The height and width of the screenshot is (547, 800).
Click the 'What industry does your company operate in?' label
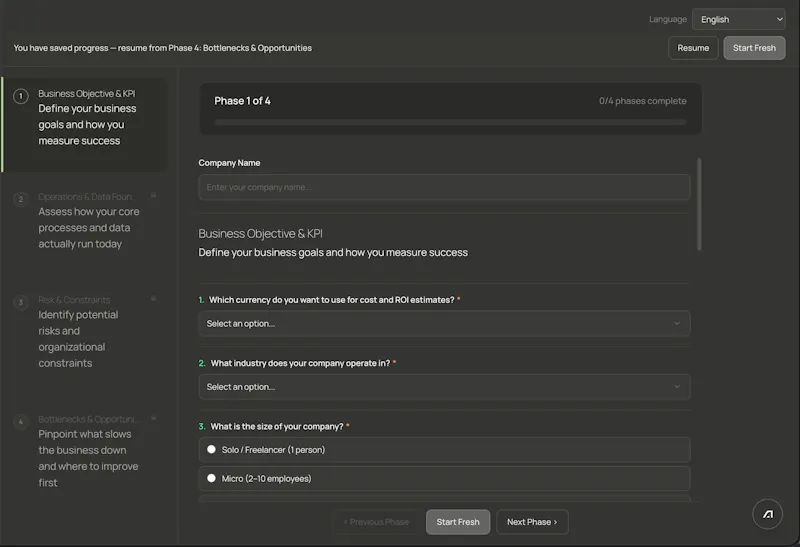coord(300,363)
